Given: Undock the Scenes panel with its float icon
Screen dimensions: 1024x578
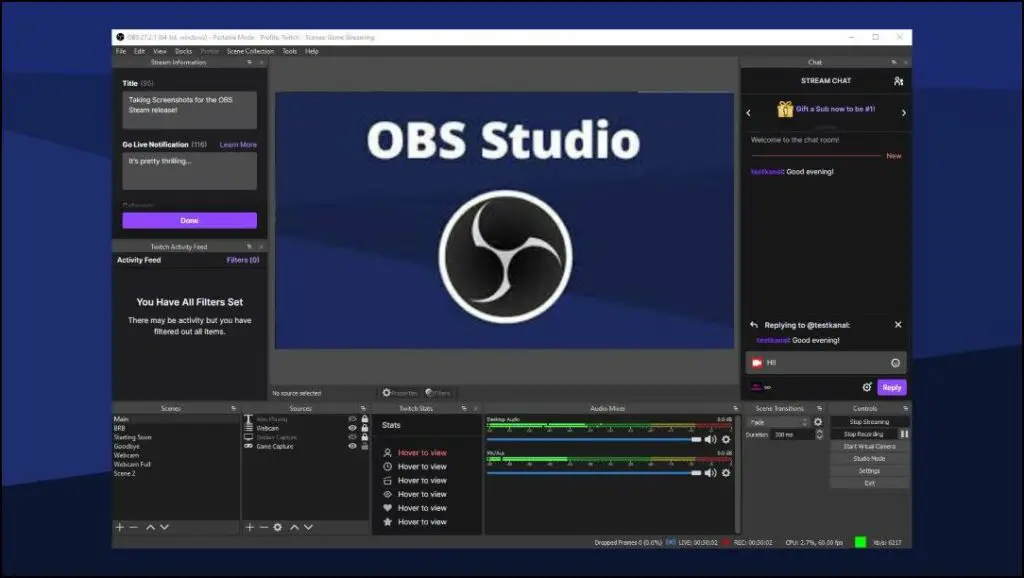Looking at the screenshot, I should (x=233, y=409).
